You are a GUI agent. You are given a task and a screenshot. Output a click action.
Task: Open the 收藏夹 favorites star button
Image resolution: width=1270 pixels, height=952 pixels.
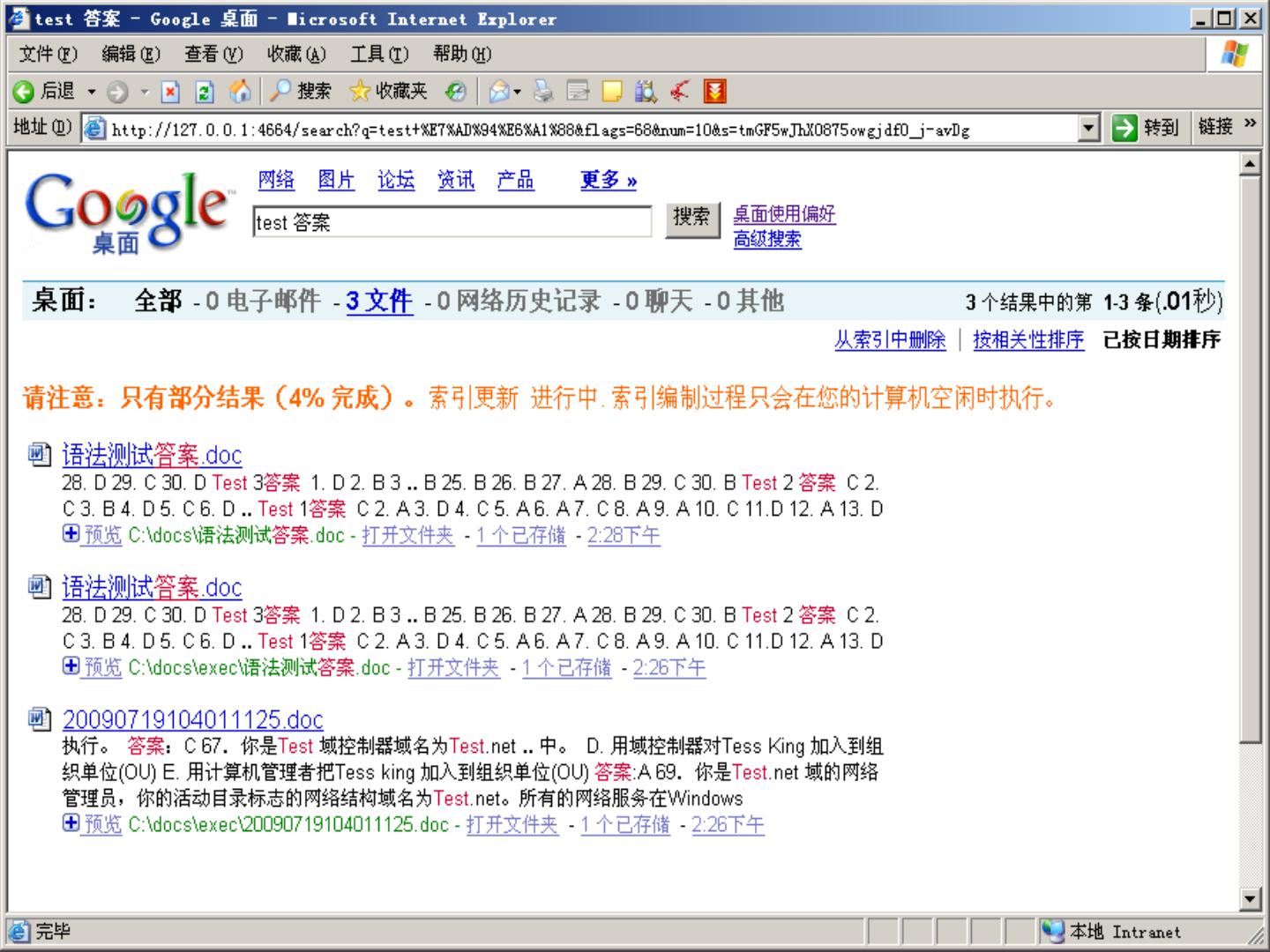click(388, 92)
